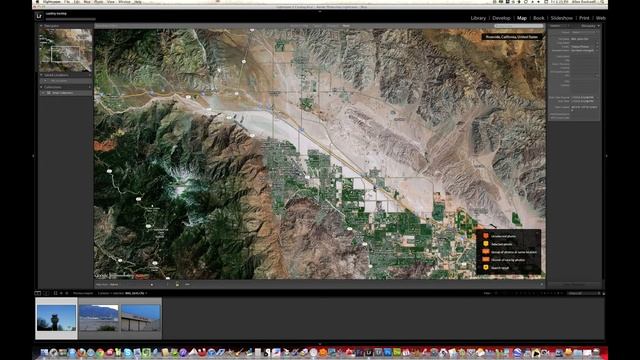This screenshot has height=360, width=640.
Task: Select the Smart Collections row
Action: 65,93
